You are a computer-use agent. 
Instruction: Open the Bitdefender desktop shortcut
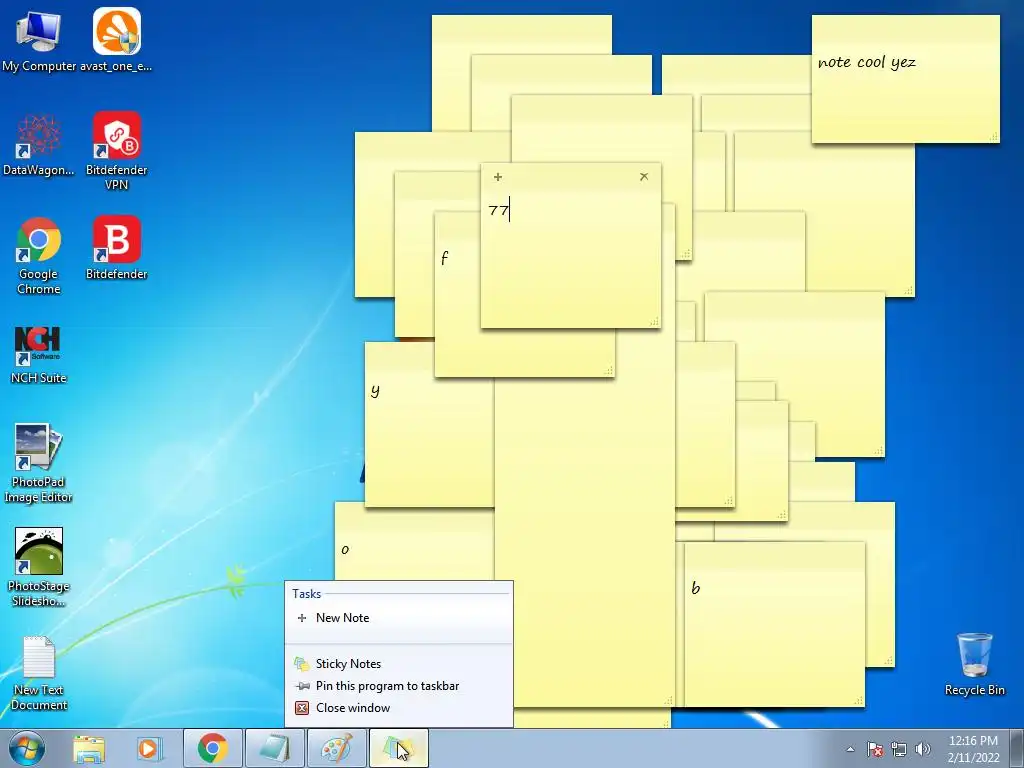click(116, 248)
